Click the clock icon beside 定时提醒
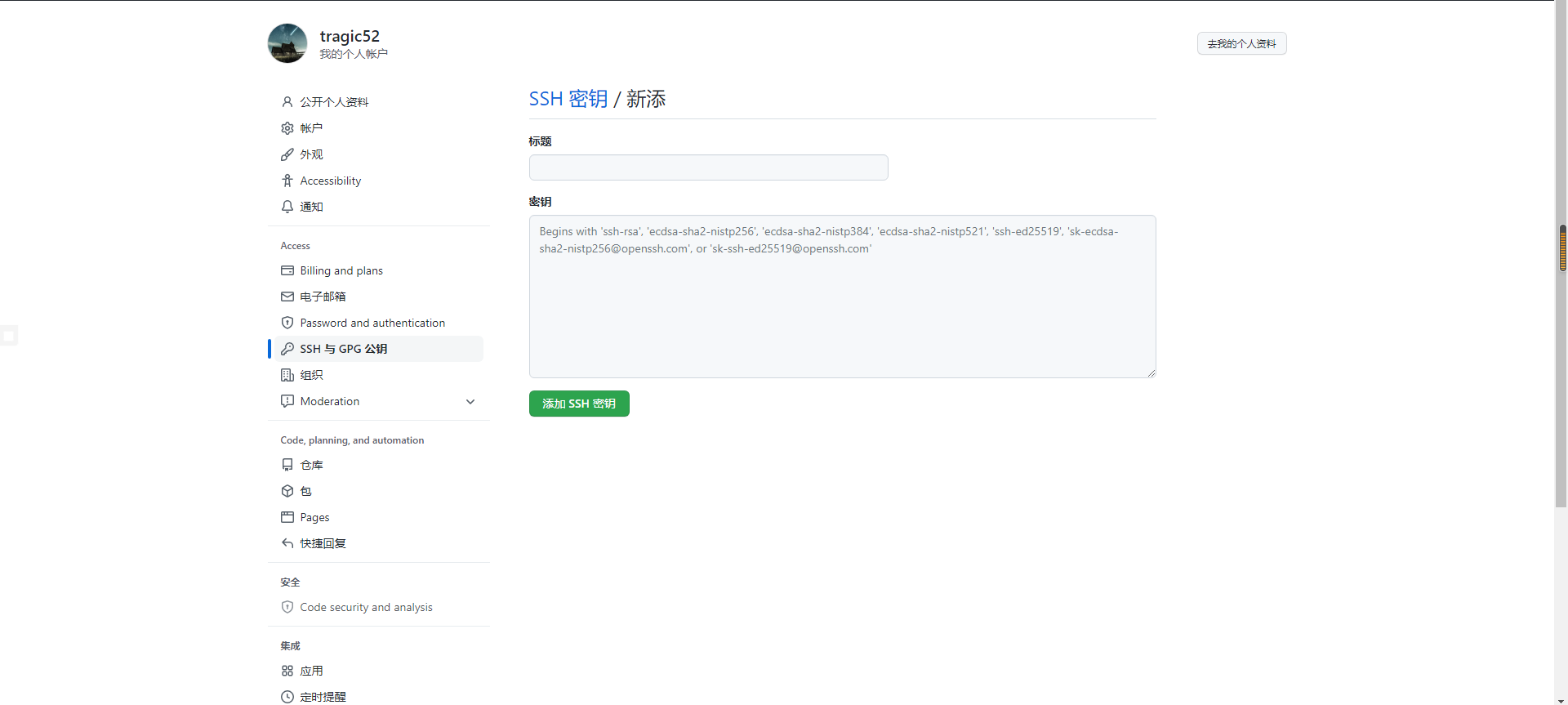Image resolution: width=1568 pixels, height=705 pixels. coord(287,697)
